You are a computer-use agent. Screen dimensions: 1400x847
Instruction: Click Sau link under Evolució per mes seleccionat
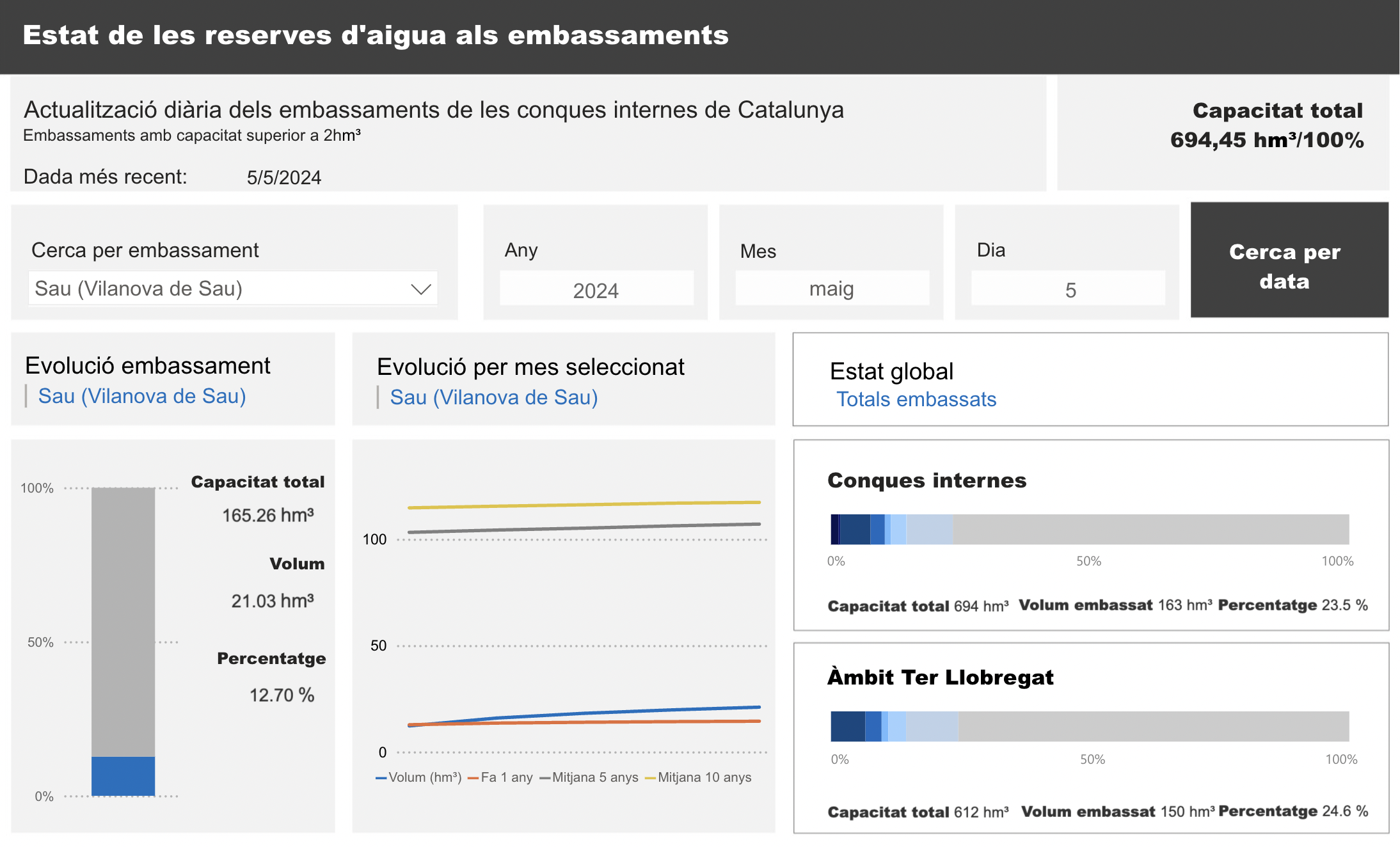coord(494,397)
